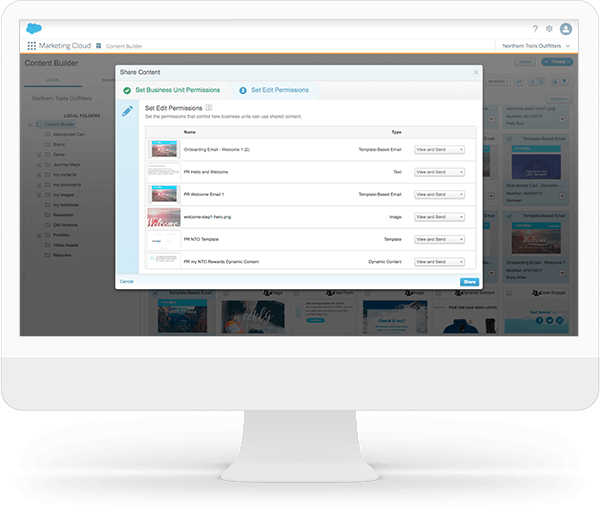Click the pencil edit icon in dialog
The width and height of the screenshot is (600, 510).
coord(127,111)
